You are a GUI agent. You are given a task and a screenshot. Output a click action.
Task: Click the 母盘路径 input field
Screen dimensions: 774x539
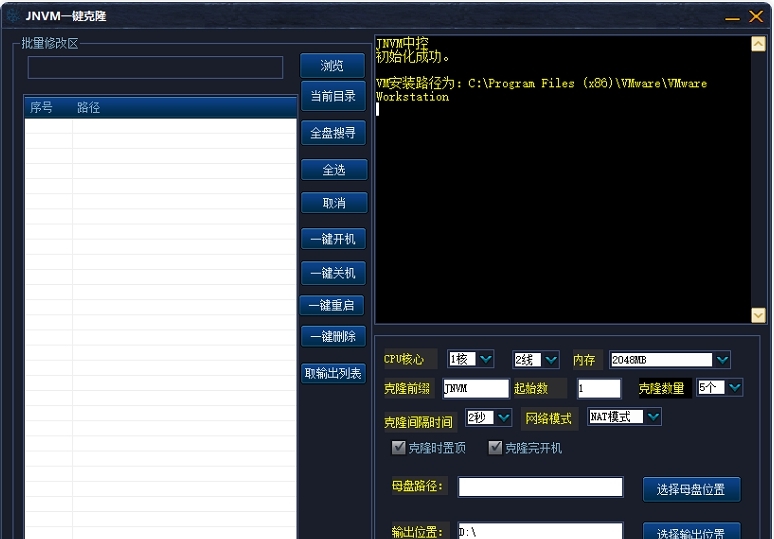540,487
